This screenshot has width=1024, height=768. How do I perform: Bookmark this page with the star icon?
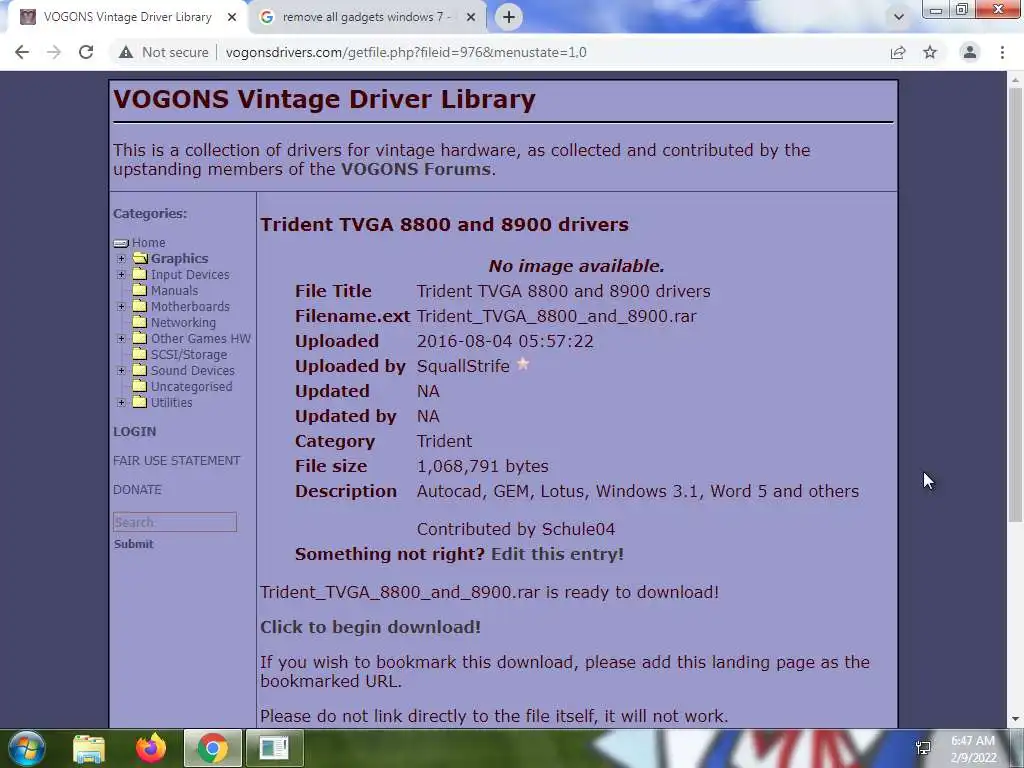click(930, 52)
